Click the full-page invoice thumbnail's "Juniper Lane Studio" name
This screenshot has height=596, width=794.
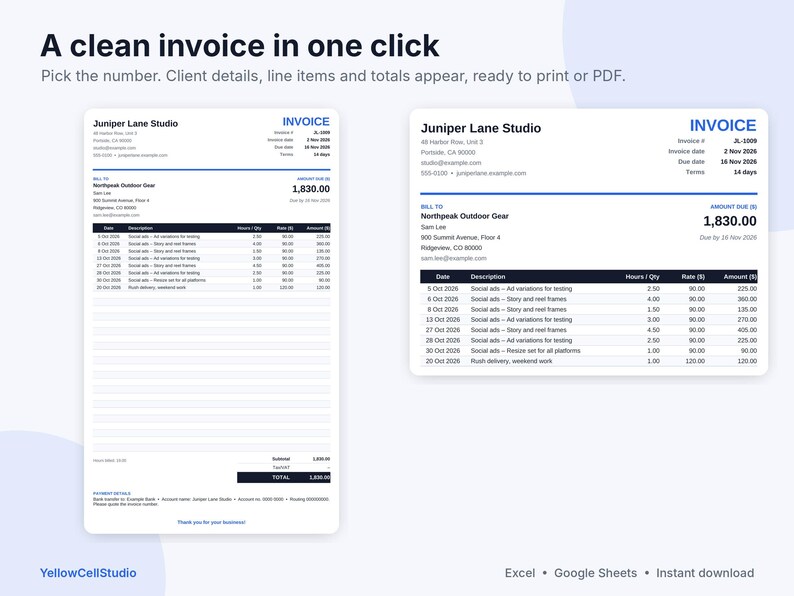[135, 124]
